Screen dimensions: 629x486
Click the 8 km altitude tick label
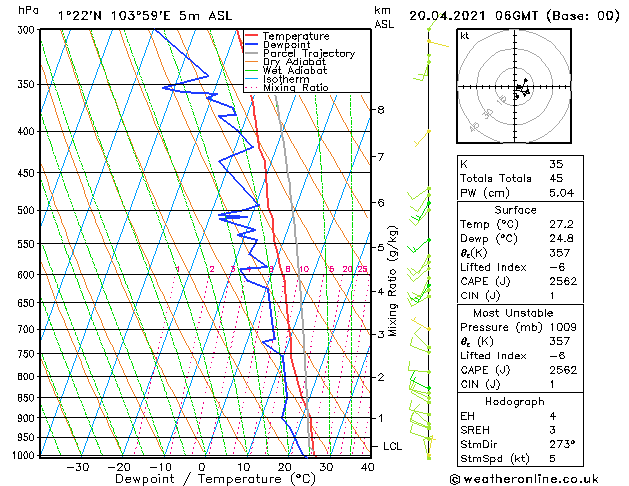click(x=381, y=109)
